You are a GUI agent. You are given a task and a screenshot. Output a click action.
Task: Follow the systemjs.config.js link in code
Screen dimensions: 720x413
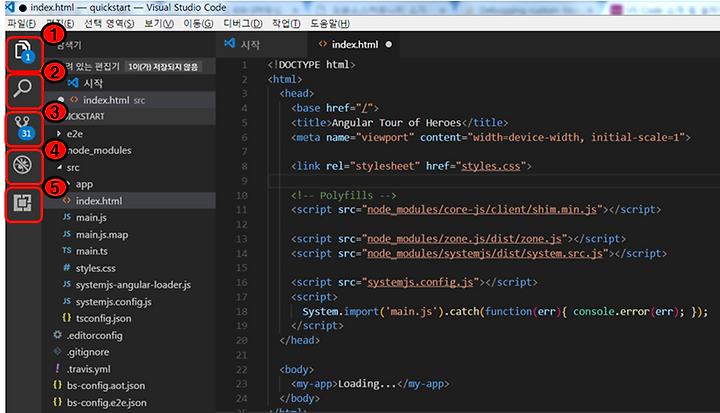click(x=420, y=282)
